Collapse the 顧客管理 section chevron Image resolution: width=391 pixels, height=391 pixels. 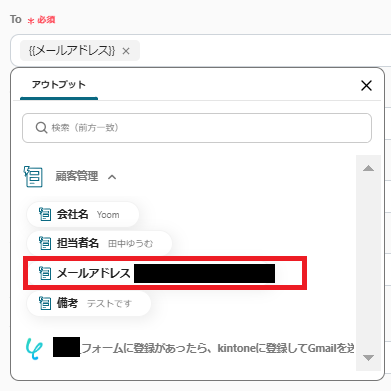pyautogui.click(x=112, y=177)
